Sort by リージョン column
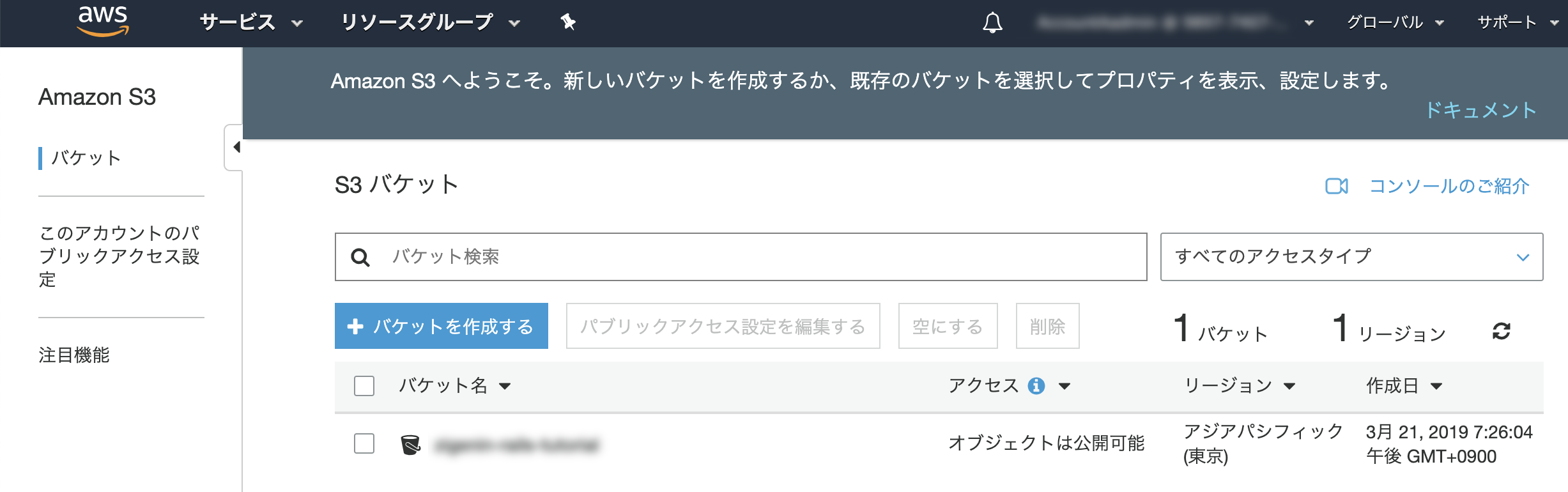This screenshot has height=492, width=1568. click(x=1240, y=385)
